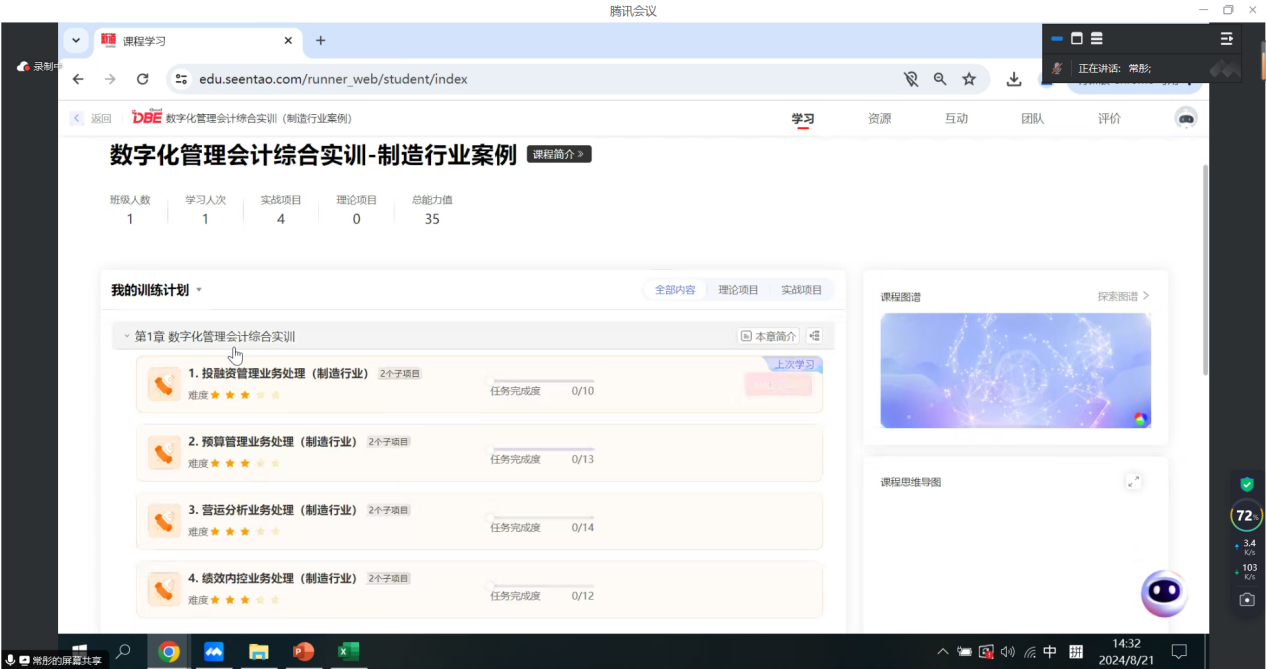Collapse the 第1章 chapter section
This screenshot has height=669, width=1266.
[x=127, y=335]
